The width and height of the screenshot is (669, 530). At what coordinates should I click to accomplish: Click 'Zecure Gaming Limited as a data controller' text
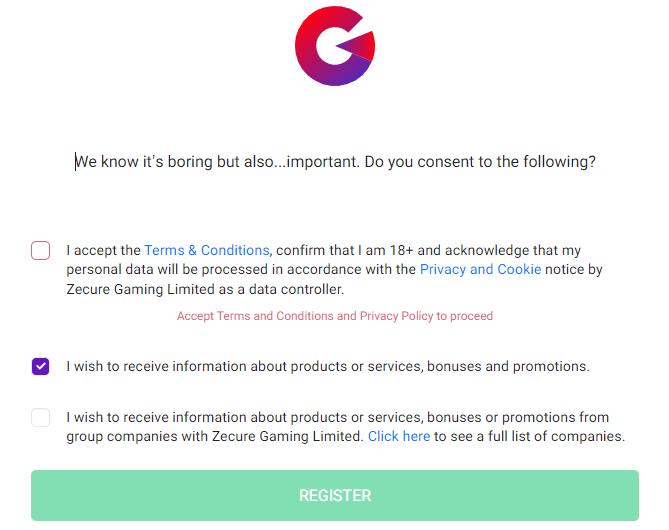205,289
